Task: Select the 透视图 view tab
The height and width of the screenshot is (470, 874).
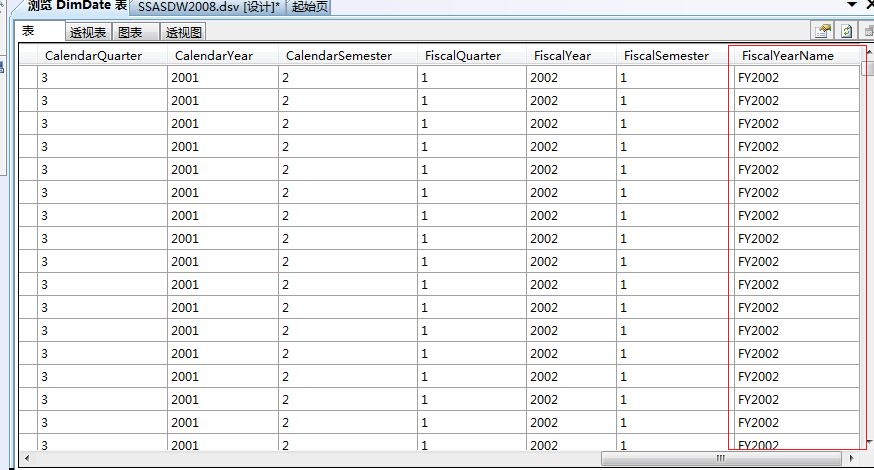Action: 183,32
